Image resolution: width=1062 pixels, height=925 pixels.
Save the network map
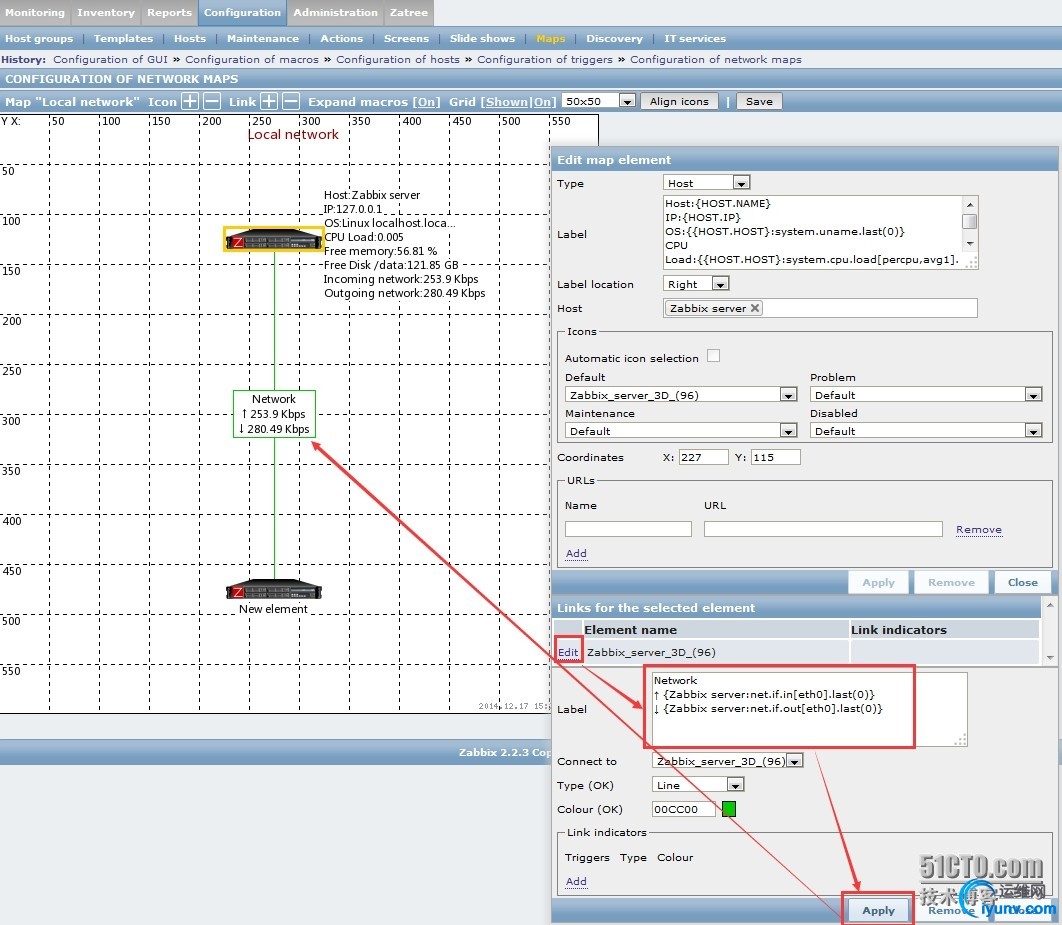point(759,102)
